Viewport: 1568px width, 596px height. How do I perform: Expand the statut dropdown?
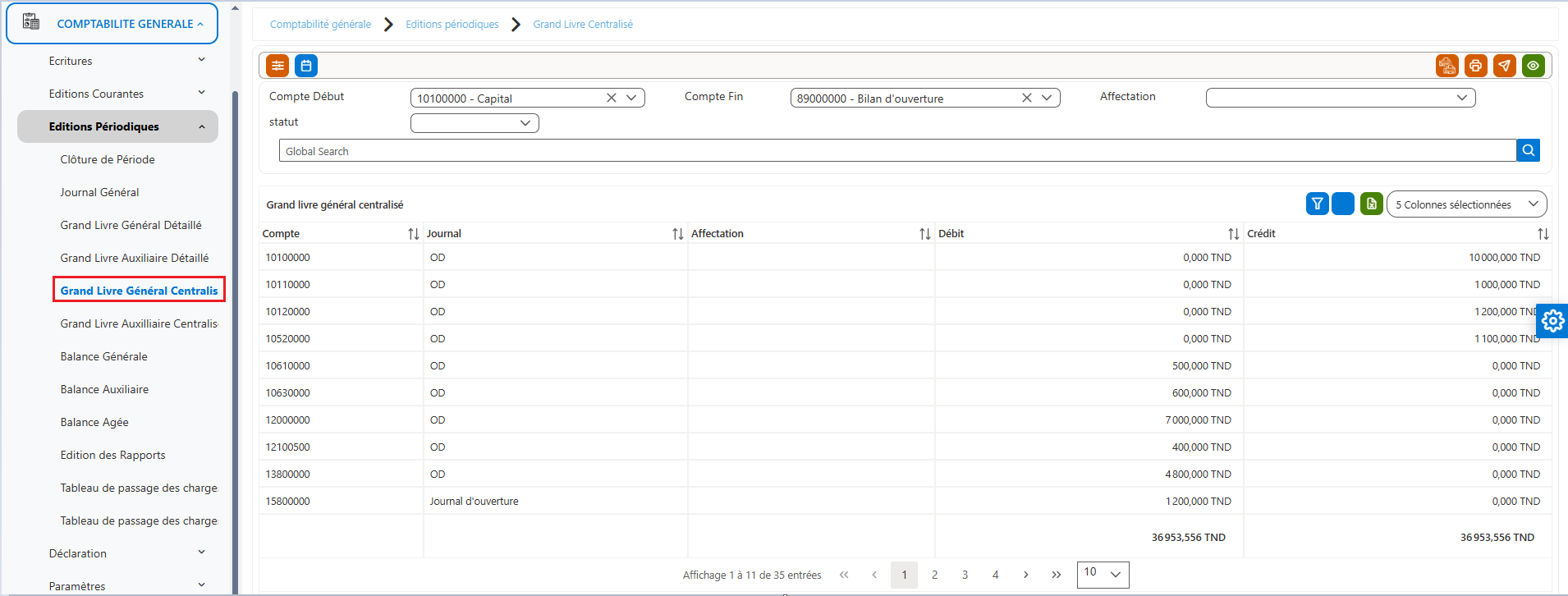coord(475,123)
